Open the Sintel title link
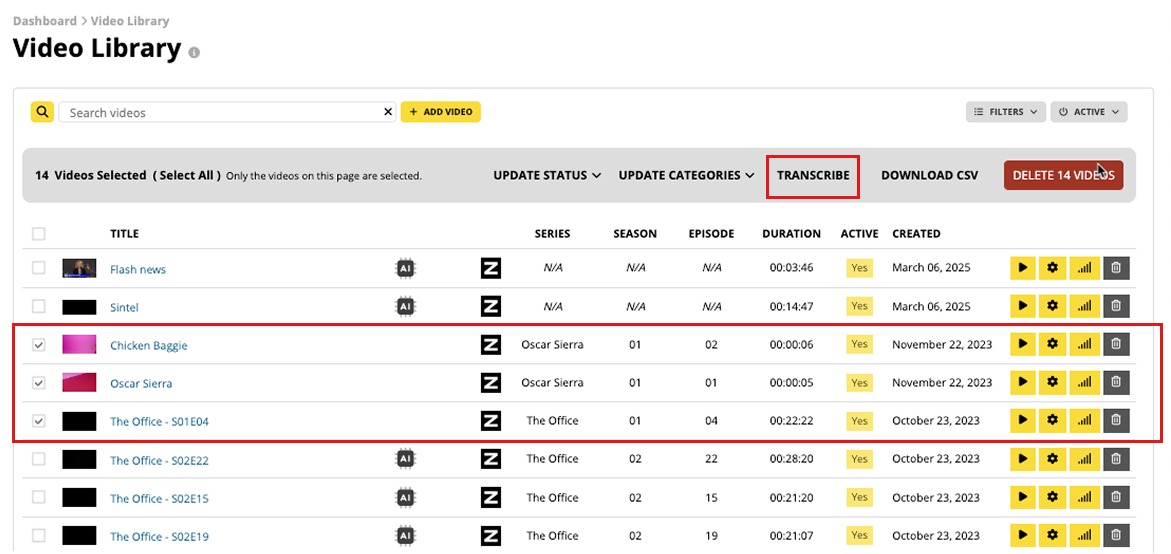The width and height of the screenshot is (1171, 554). click(x=125, y=308)
